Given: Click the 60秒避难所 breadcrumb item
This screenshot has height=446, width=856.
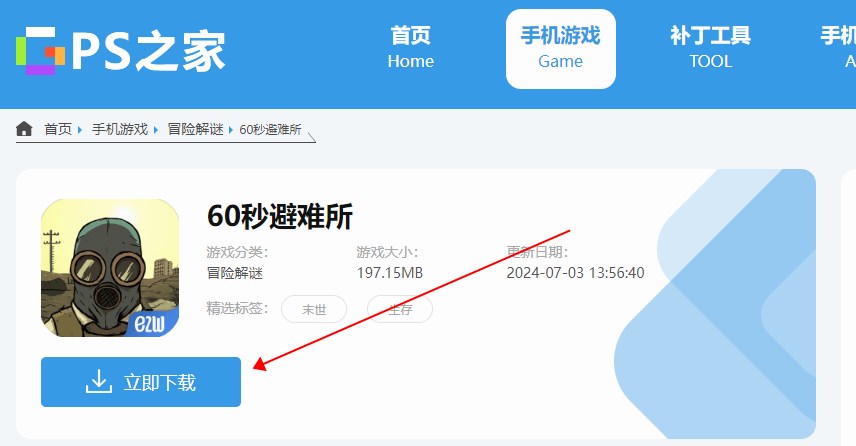Looking at the screenshot, I should click(x=270, y=130).
